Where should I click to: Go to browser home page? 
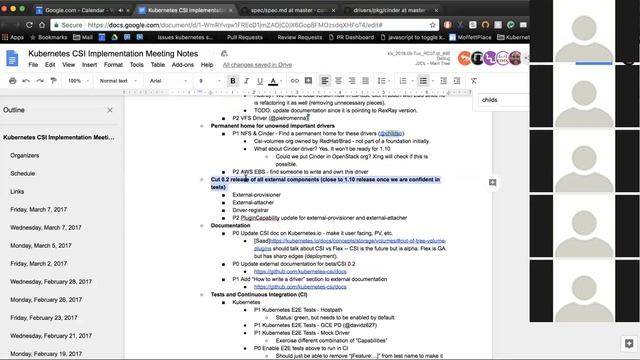(42, 25)
